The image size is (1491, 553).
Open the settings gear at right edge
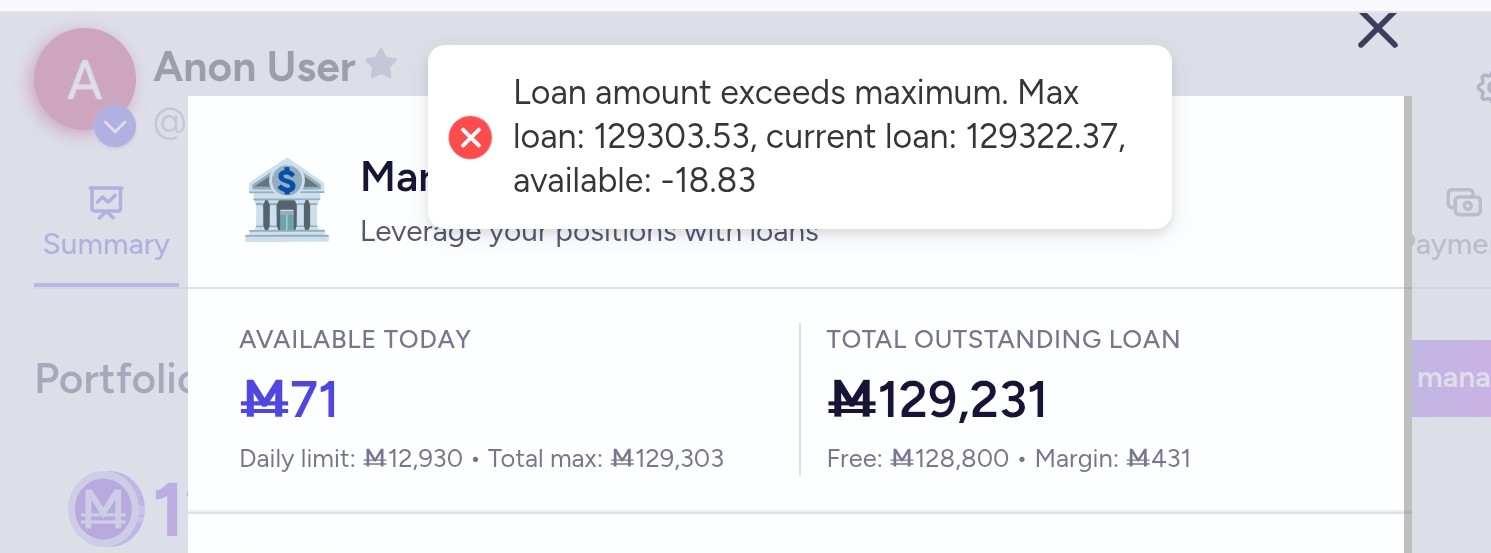click(1483, 88)
